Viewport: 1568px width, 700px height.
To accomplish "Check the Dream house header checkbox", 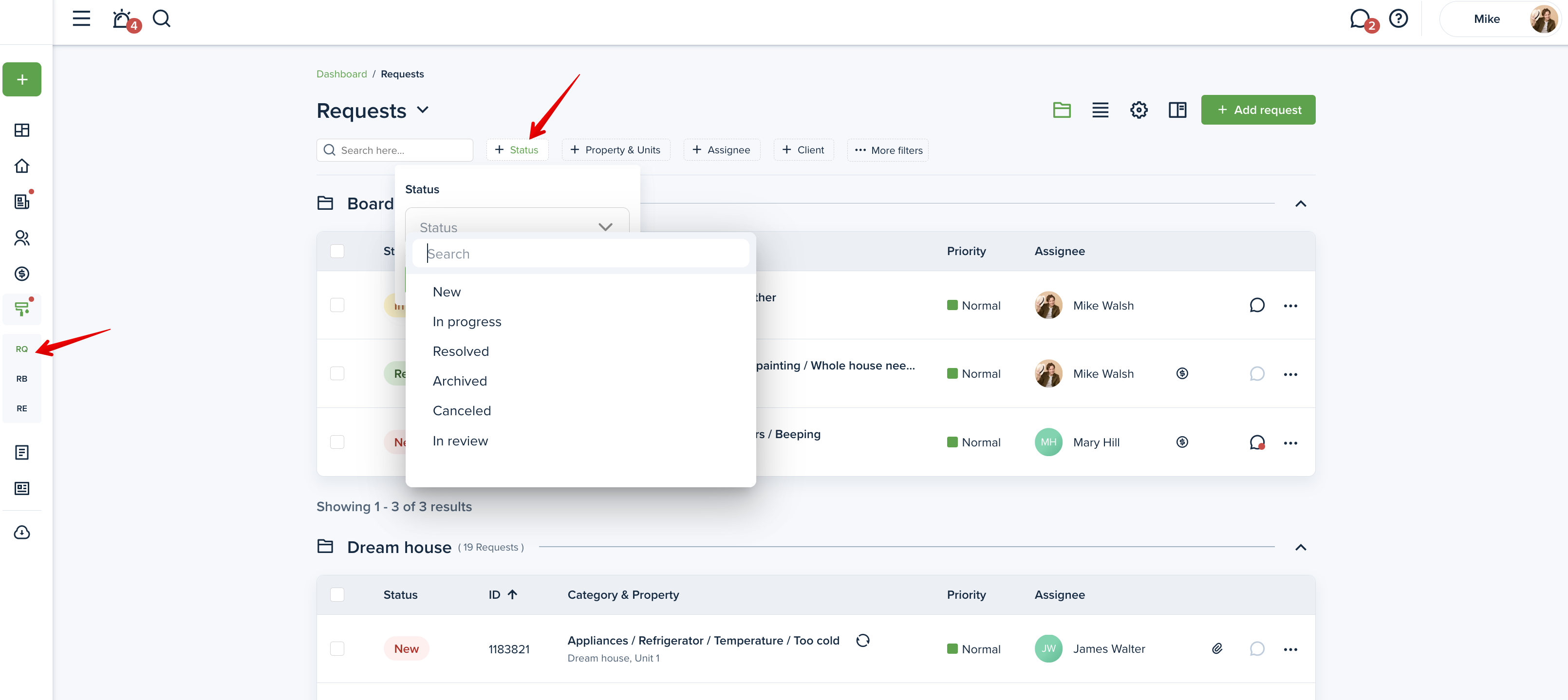I will (x=337, y=595).
